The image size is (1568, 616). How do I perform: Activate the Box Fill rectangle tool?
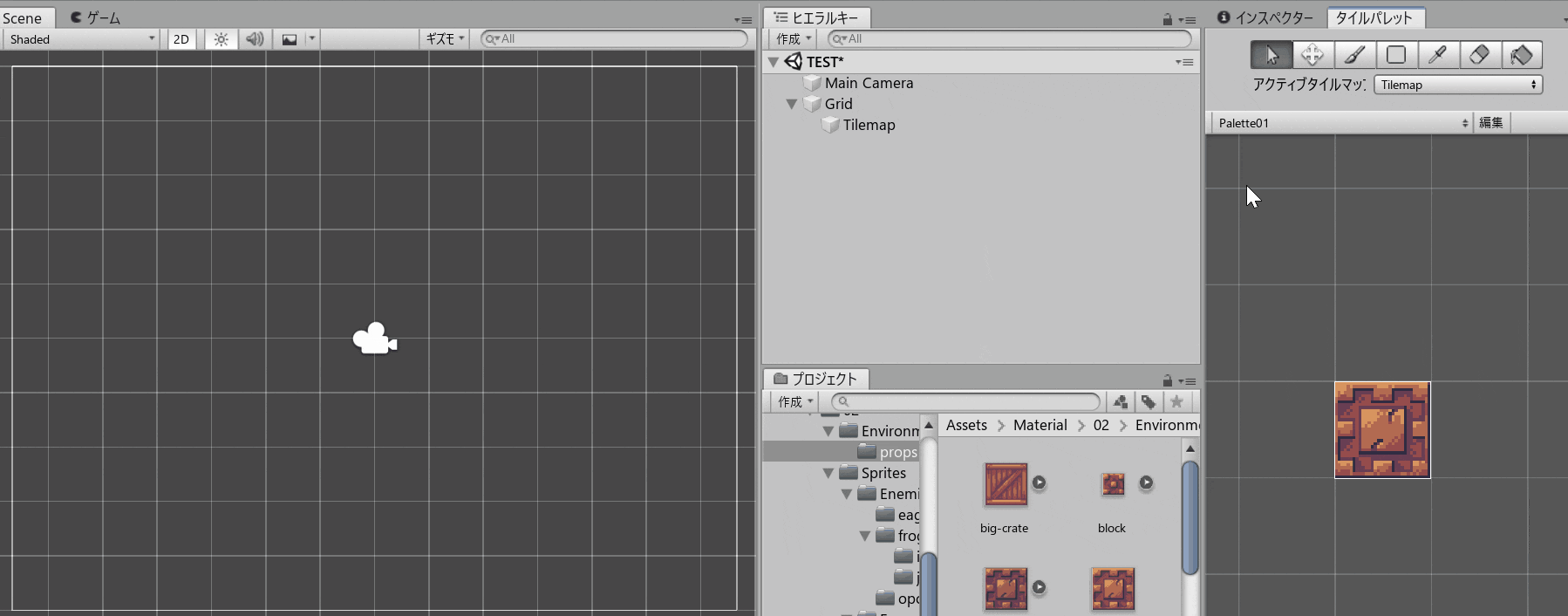[1396, 55]
